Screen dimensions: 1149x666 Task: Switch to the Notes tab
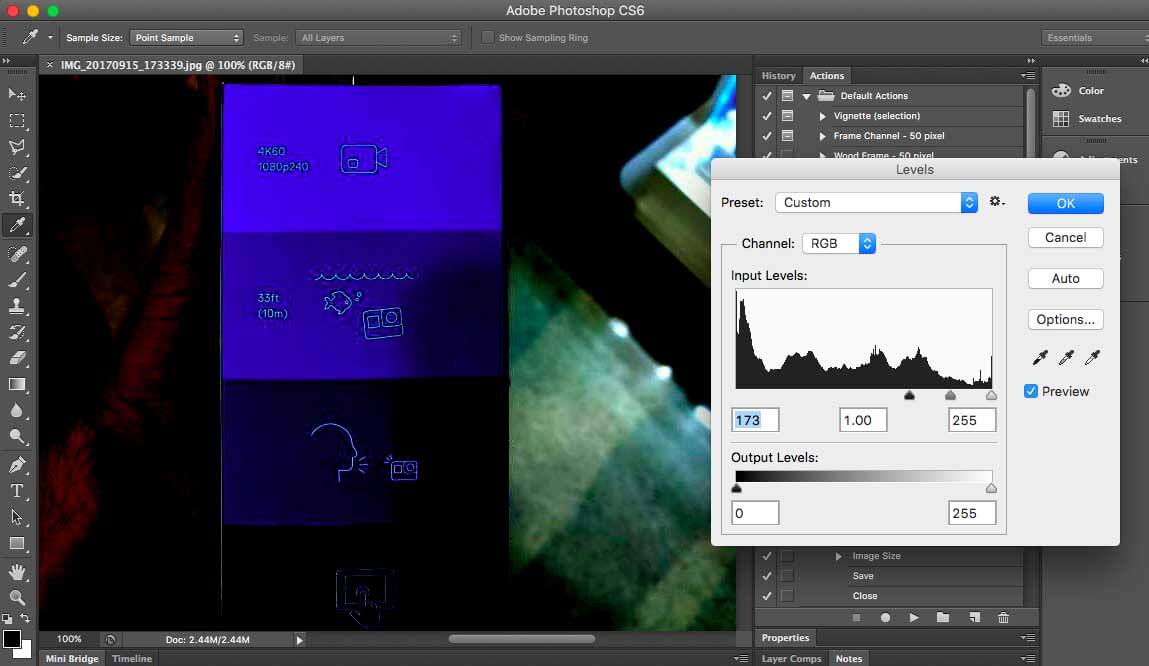click(849, 659)
